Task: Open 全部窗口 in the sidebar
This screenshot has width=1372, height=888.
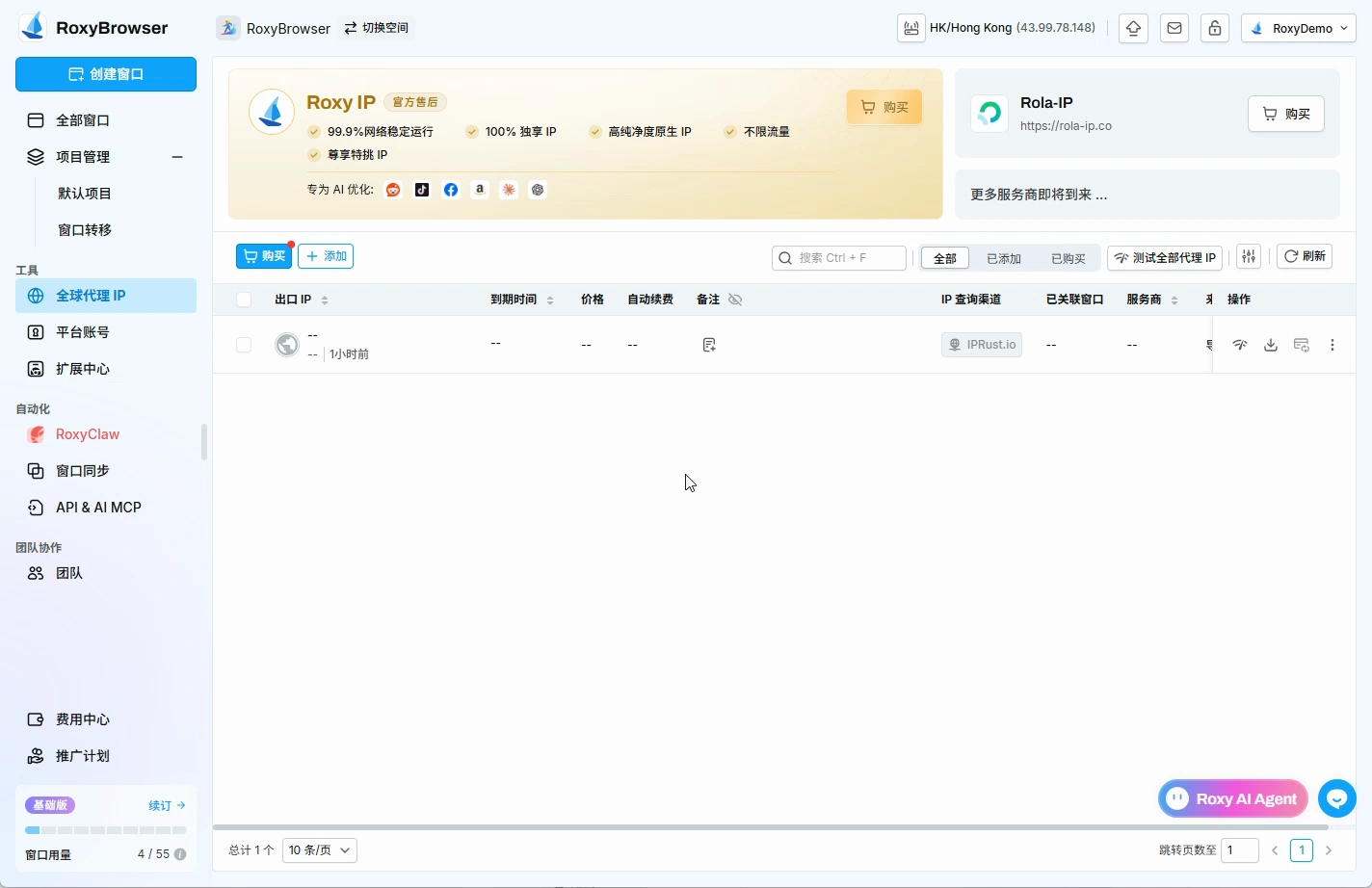Action: tap(106, 120)
